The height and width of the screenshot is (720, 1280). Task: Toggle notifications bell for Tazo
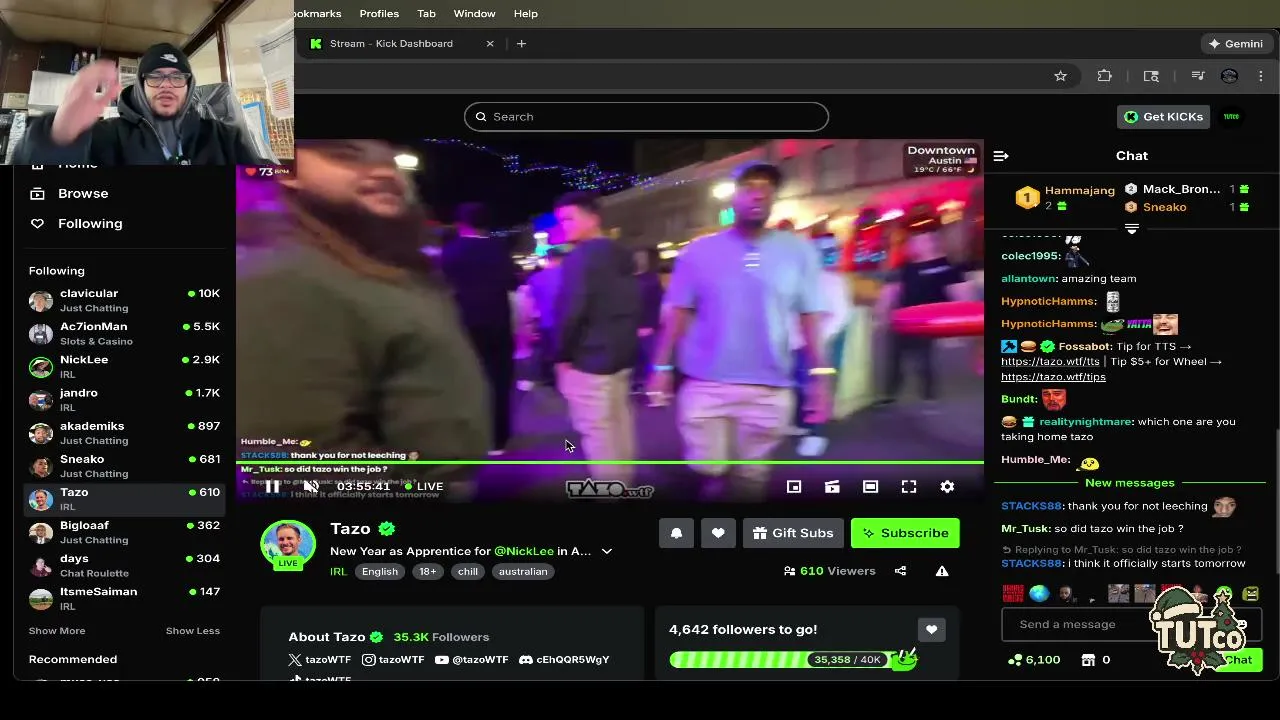click(676, 533)
